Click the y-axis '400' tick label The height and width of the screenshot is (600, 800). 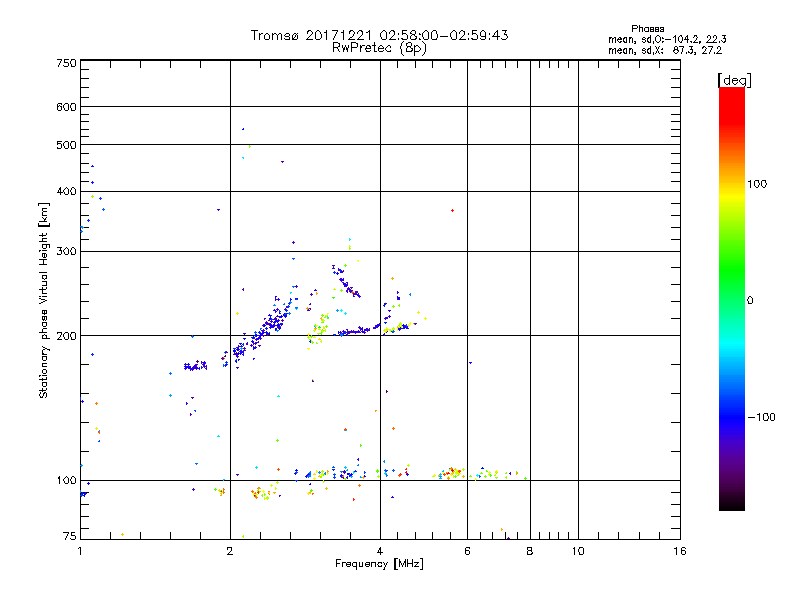coord(66,192)
